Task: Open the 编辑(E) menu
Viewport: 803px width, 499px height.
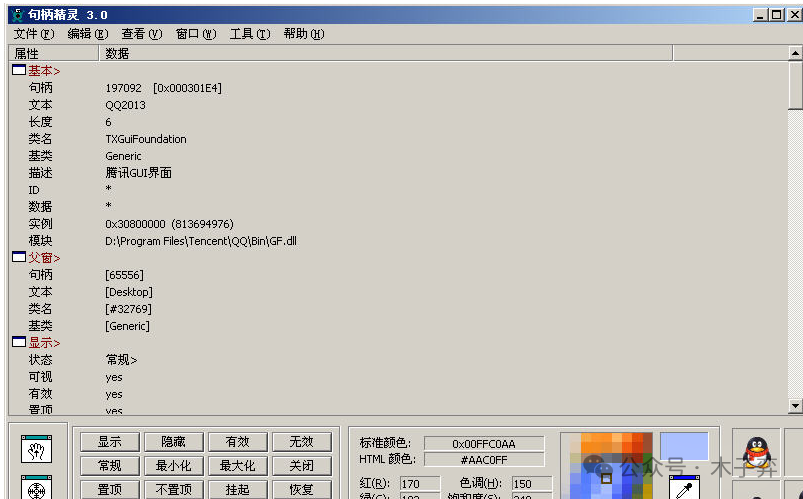Action: 88,34
